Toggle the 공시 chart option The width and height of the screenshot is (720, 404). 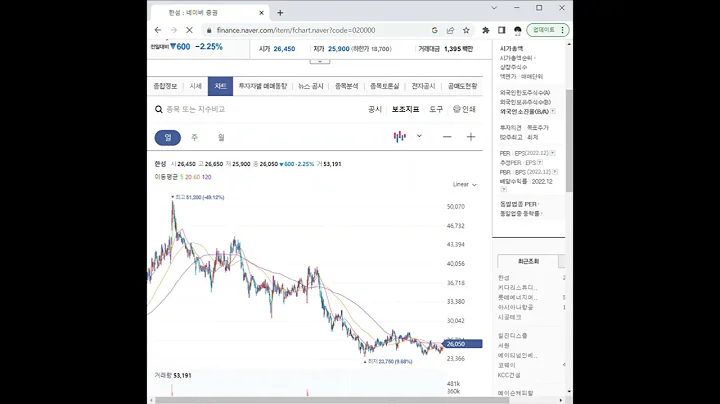(x=375, y=109)
